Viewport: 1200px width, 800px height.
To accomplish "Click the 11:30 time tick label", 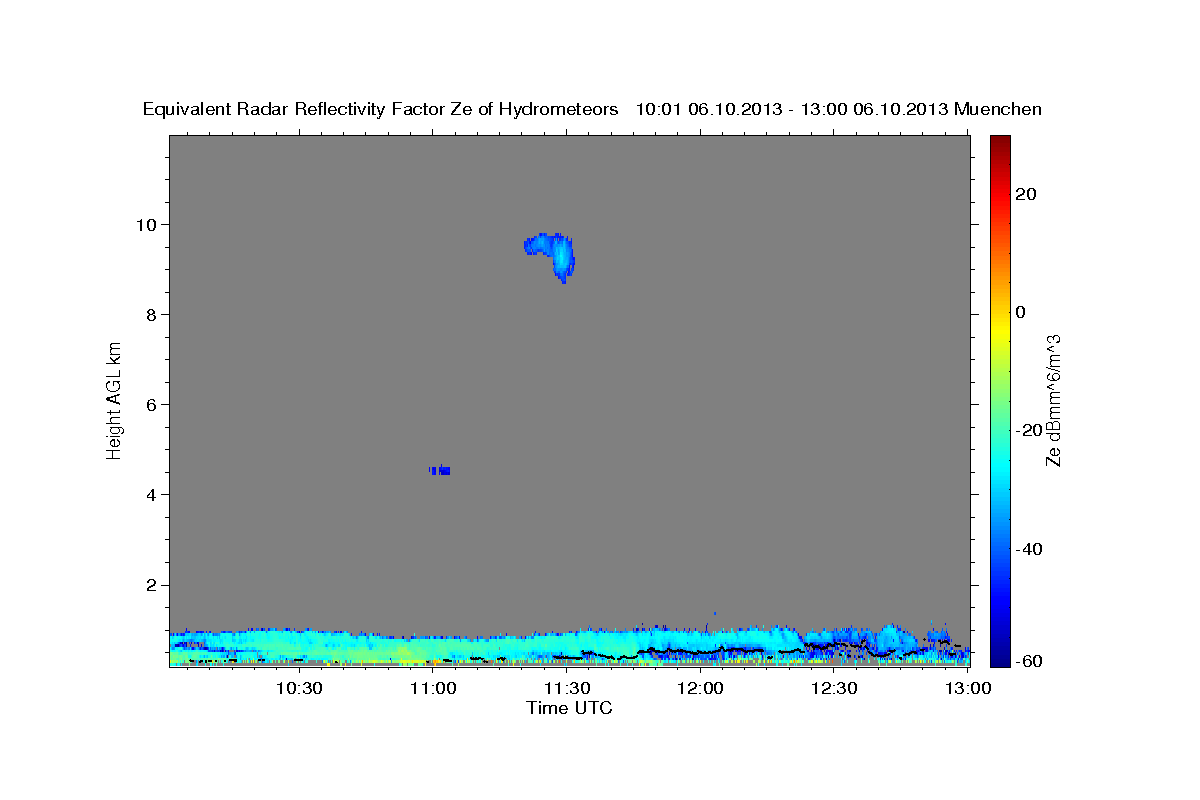I will 566,688.
